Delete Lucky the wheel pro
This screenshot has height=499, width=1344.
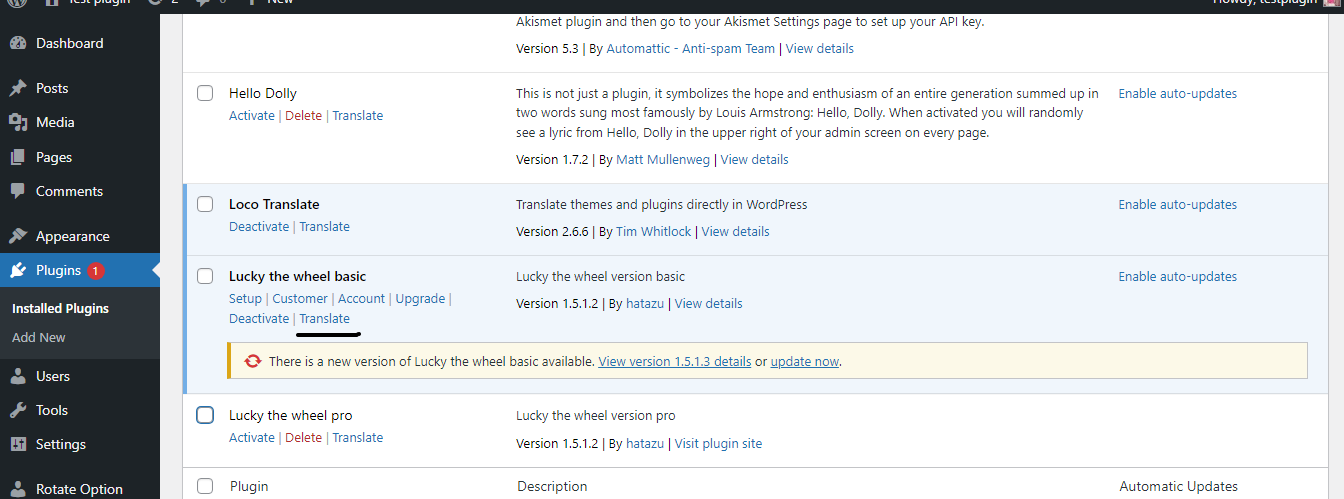click(x=304, y=437)
